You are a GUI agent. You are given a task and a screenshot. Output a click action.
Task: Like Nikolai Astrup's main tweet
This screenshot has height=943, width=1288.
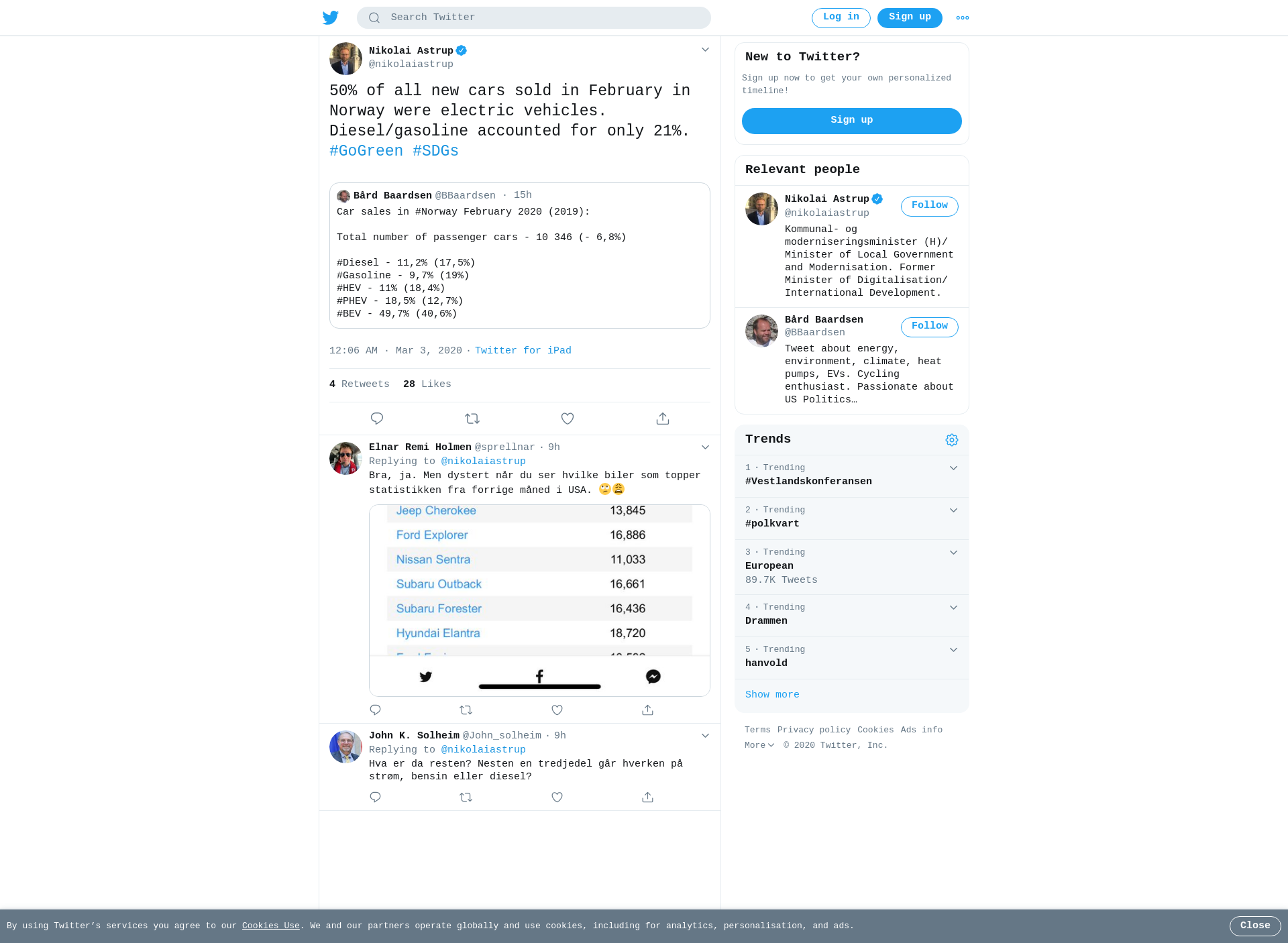(568, 419)
